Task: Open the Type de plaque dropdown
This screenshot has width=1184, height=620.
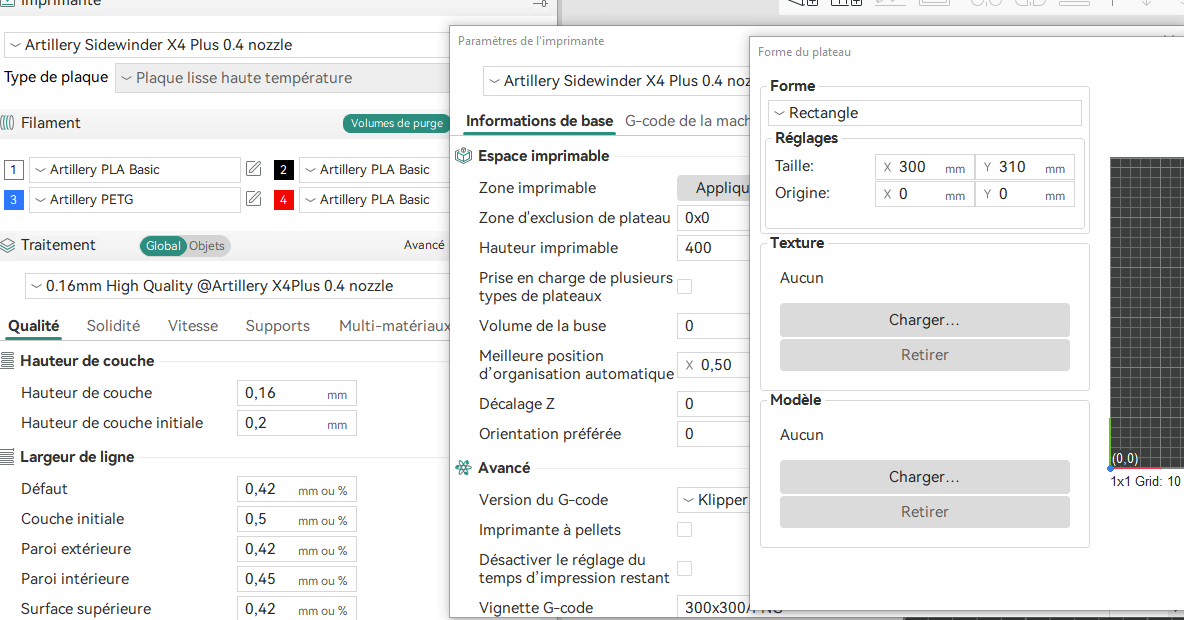Action: [282, 78]
